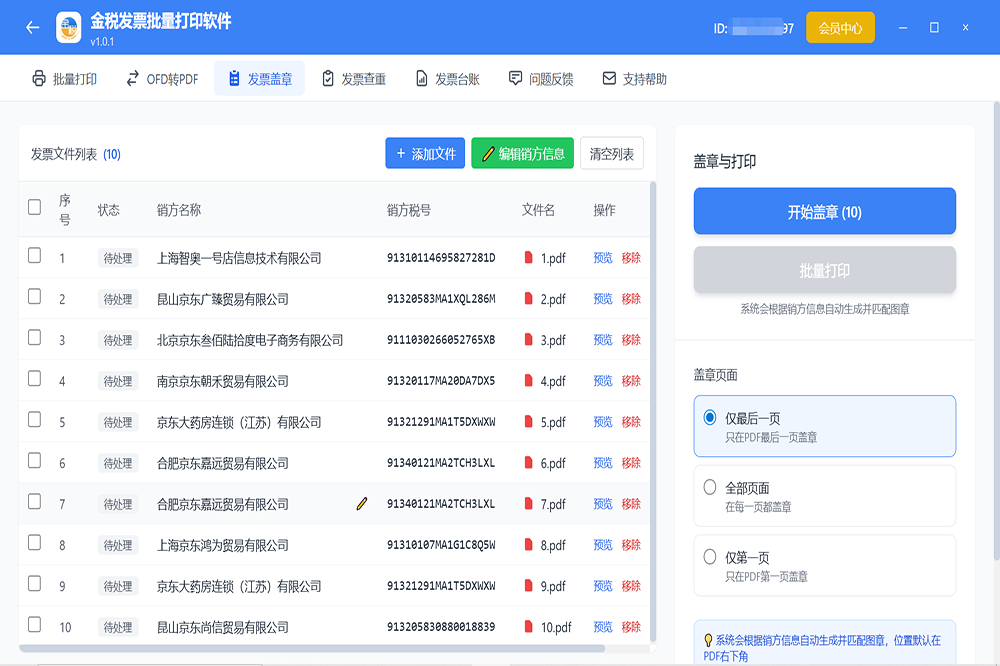
Task: Choose the 仅第一页 stamping option
Action: tap(710, 557)
